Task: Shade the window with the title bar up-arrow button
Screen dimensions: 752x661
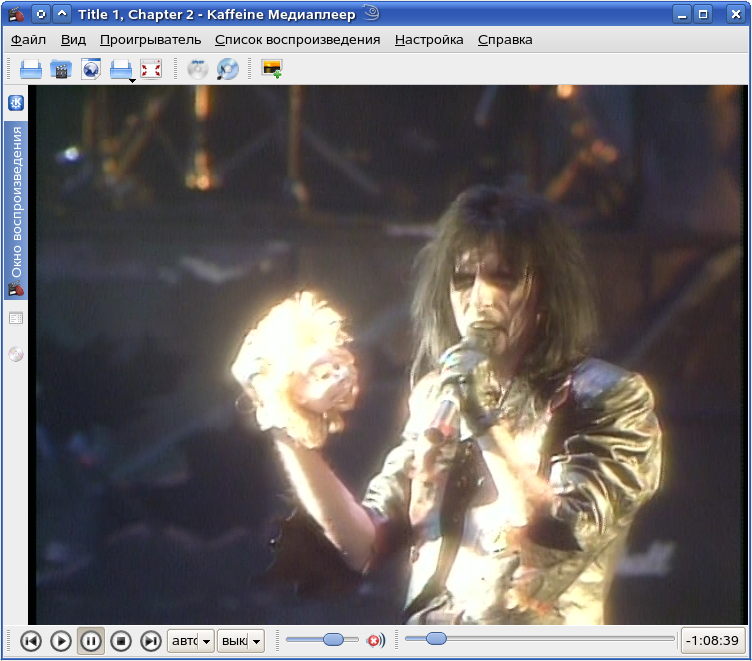Action: (x=62, y=14)
